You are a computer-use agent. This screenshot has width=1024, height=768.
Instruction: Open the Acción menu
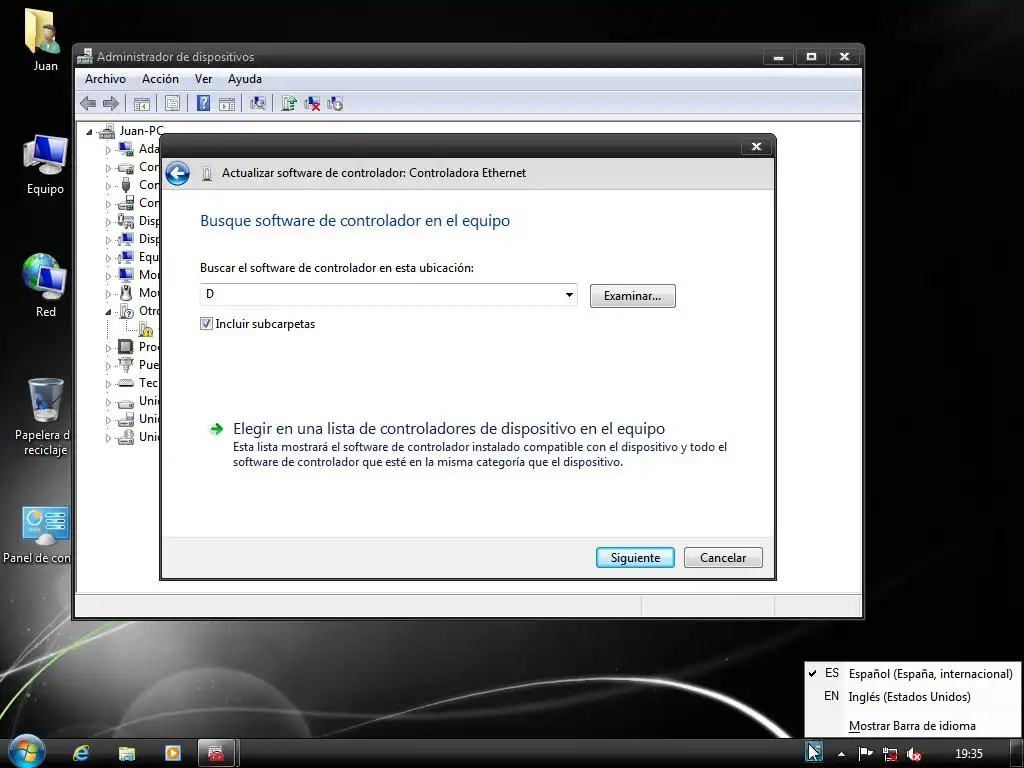pyautogui.click(x=160, y=79)
